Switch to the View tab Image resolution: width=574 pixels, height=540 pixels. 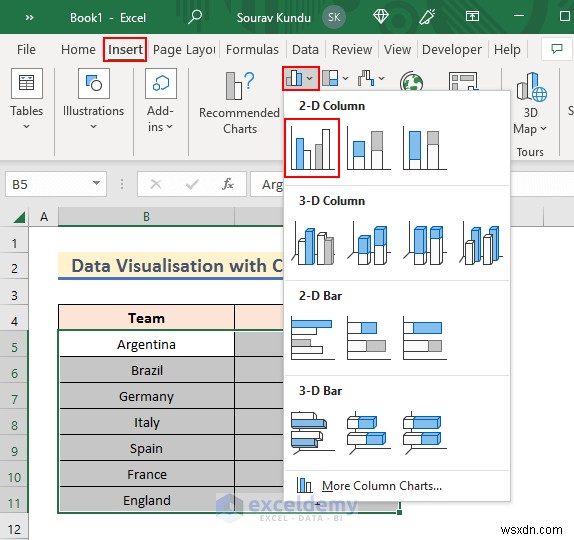(x=397, y=49)
